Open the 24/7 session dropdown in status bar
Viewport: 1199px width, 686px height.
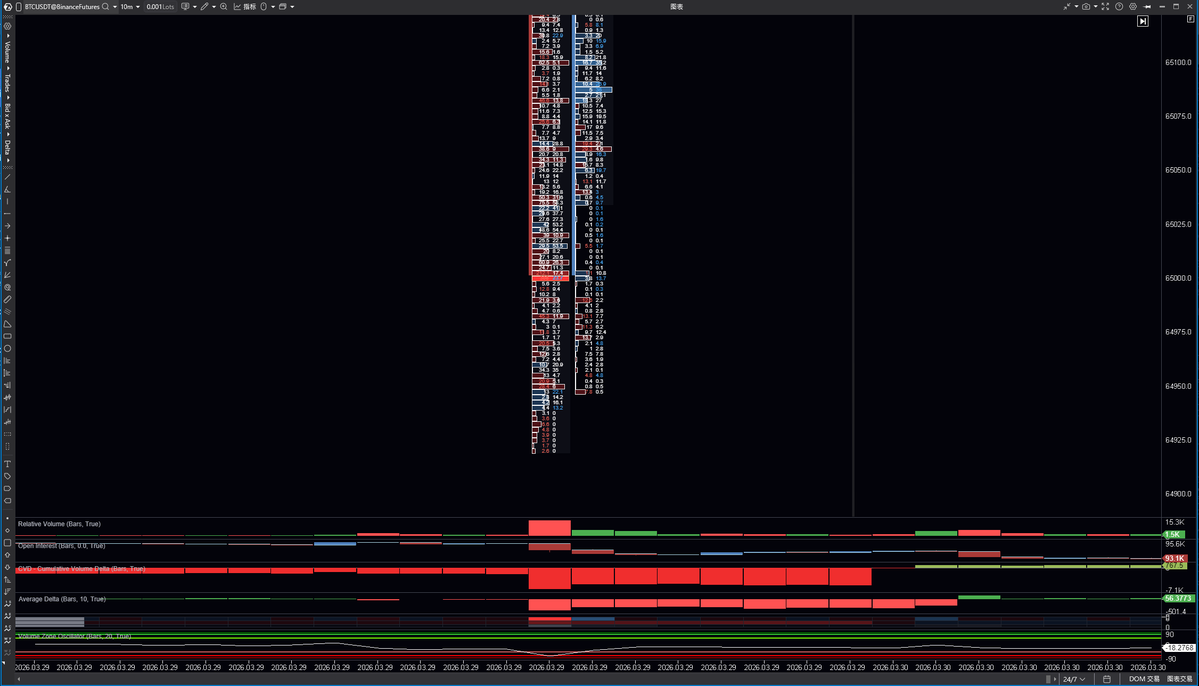click(x=1074, y=679)
